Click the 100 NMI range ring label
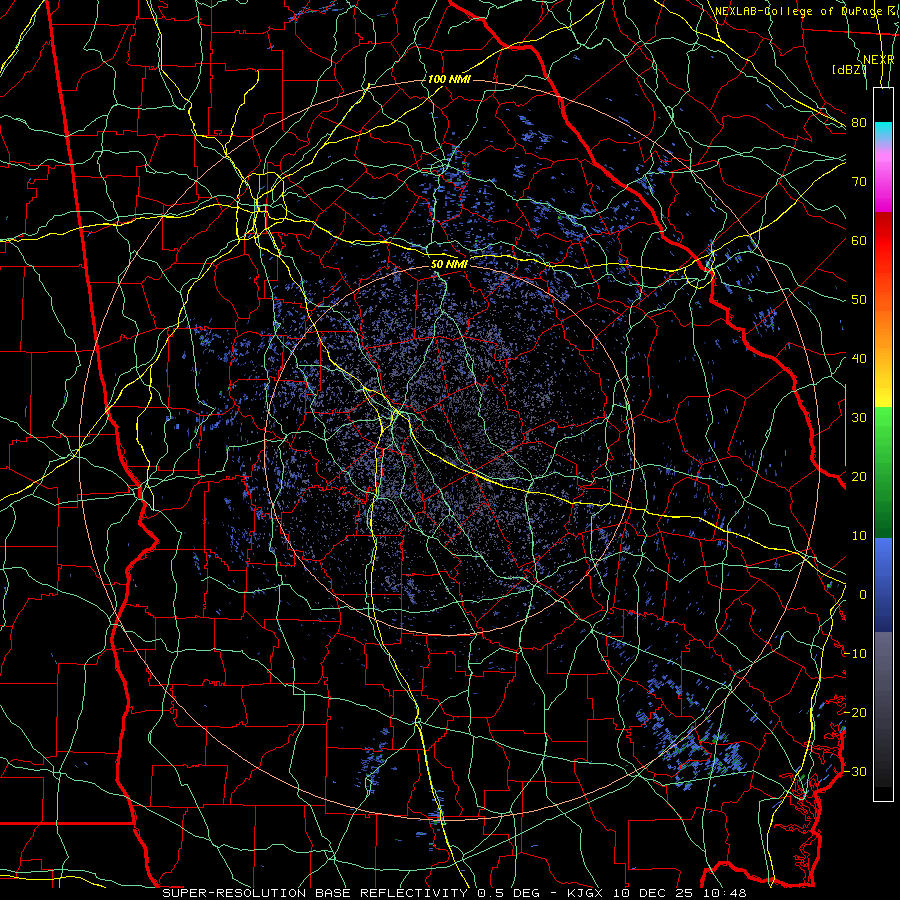The image size is (900, 900). click(x=449, y=79)
